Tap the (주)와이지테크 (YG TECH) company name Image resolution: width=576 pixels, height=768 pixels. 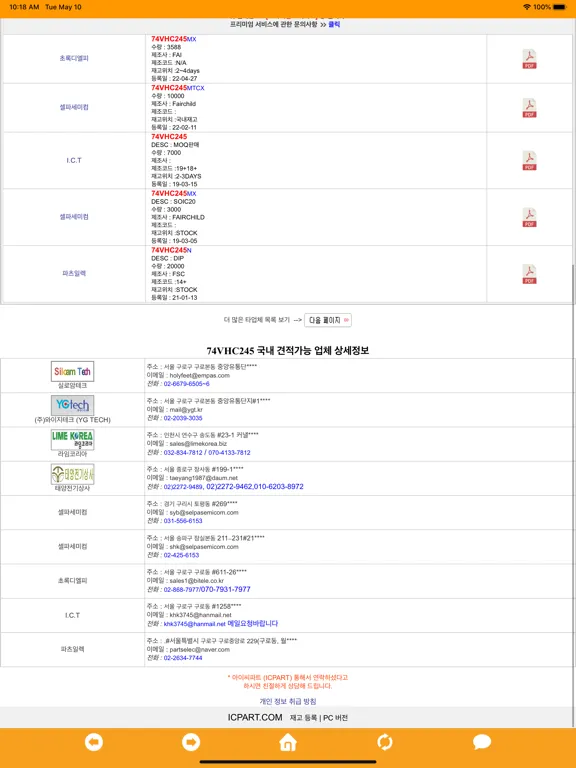72,420
